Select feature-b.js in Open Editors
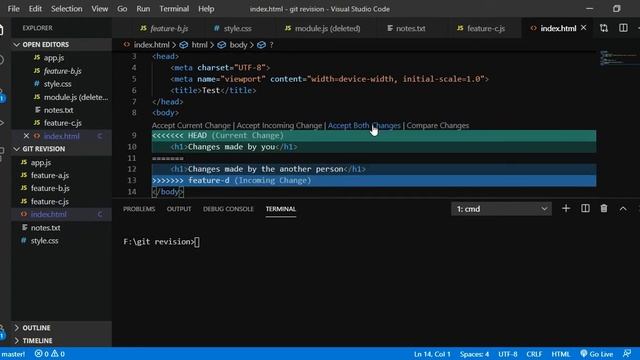 [x=61, y=71]
